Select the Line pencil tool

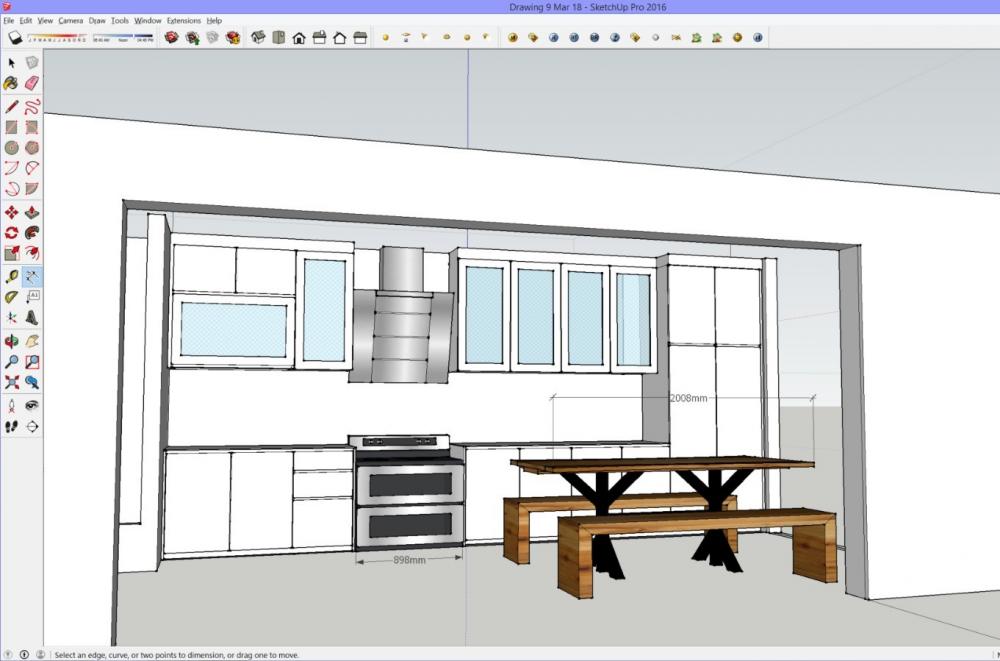click(x=11, y=106)
